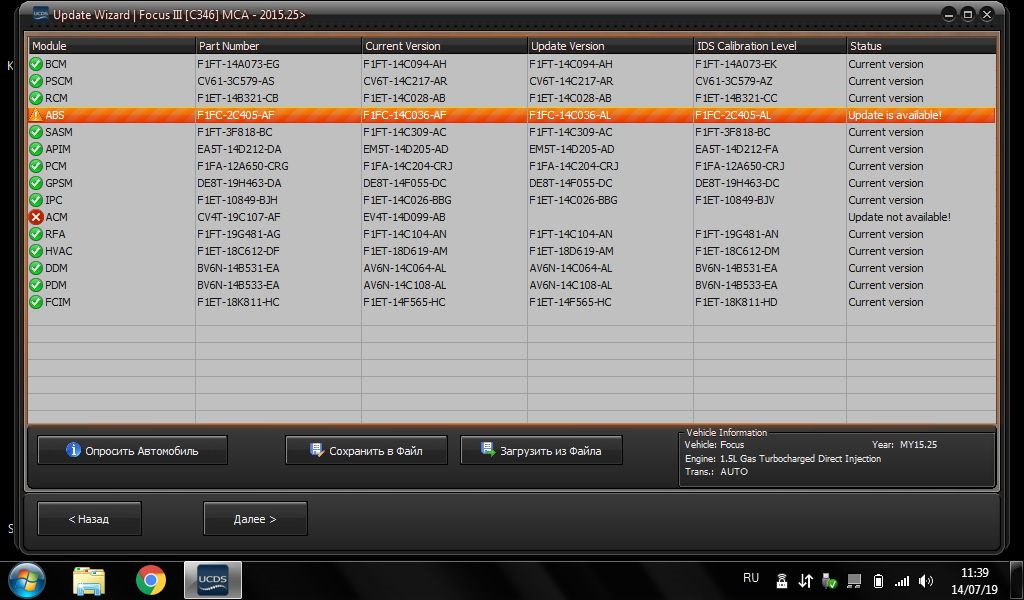Click battery icon in system tray
This screenshot has width=1024, height=600.
[x=878, y=580]
